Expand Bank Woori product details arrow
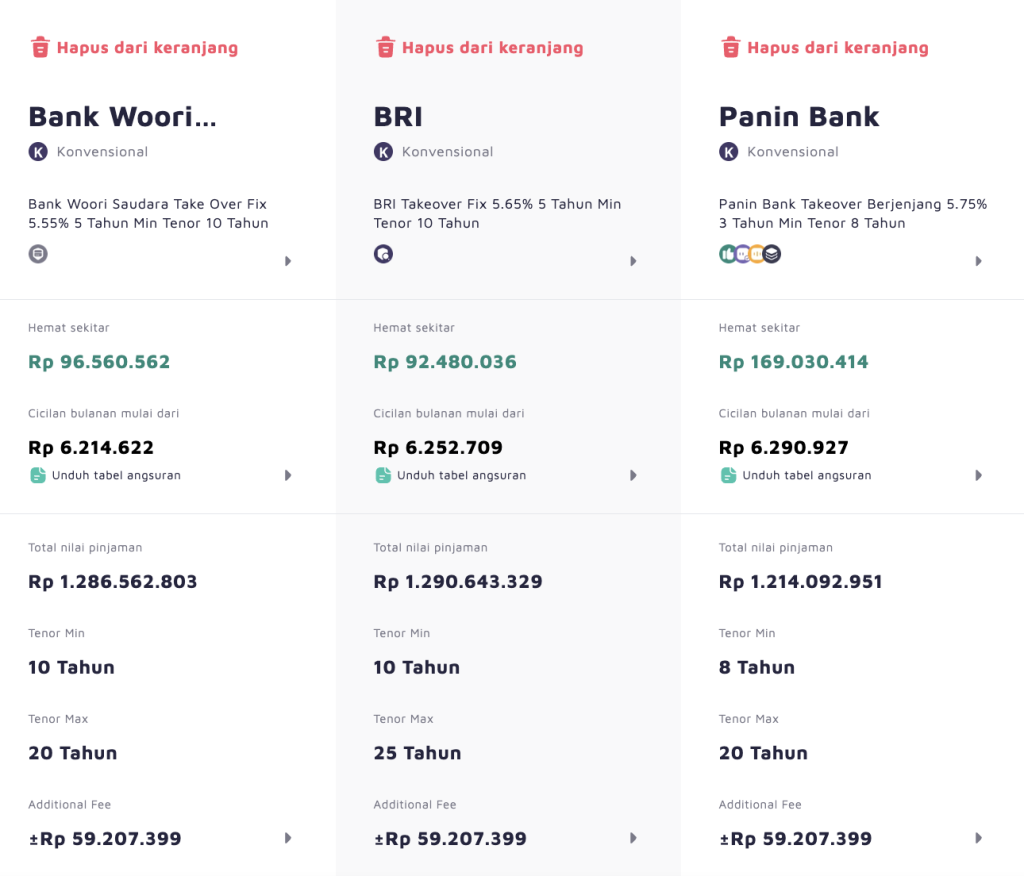 (288, 261)
